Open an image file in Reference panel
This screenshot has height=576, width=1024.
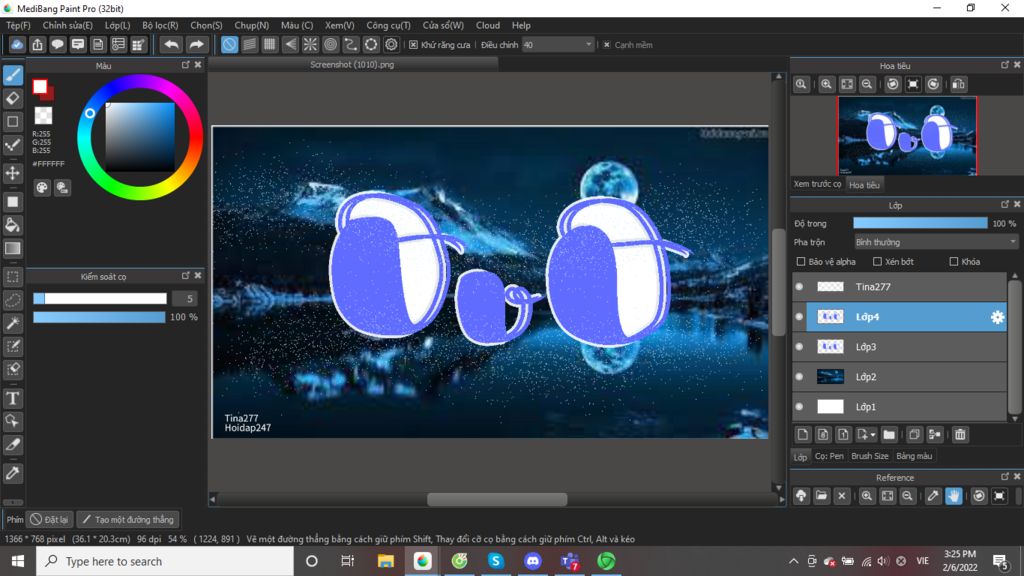tap(822, 496)
